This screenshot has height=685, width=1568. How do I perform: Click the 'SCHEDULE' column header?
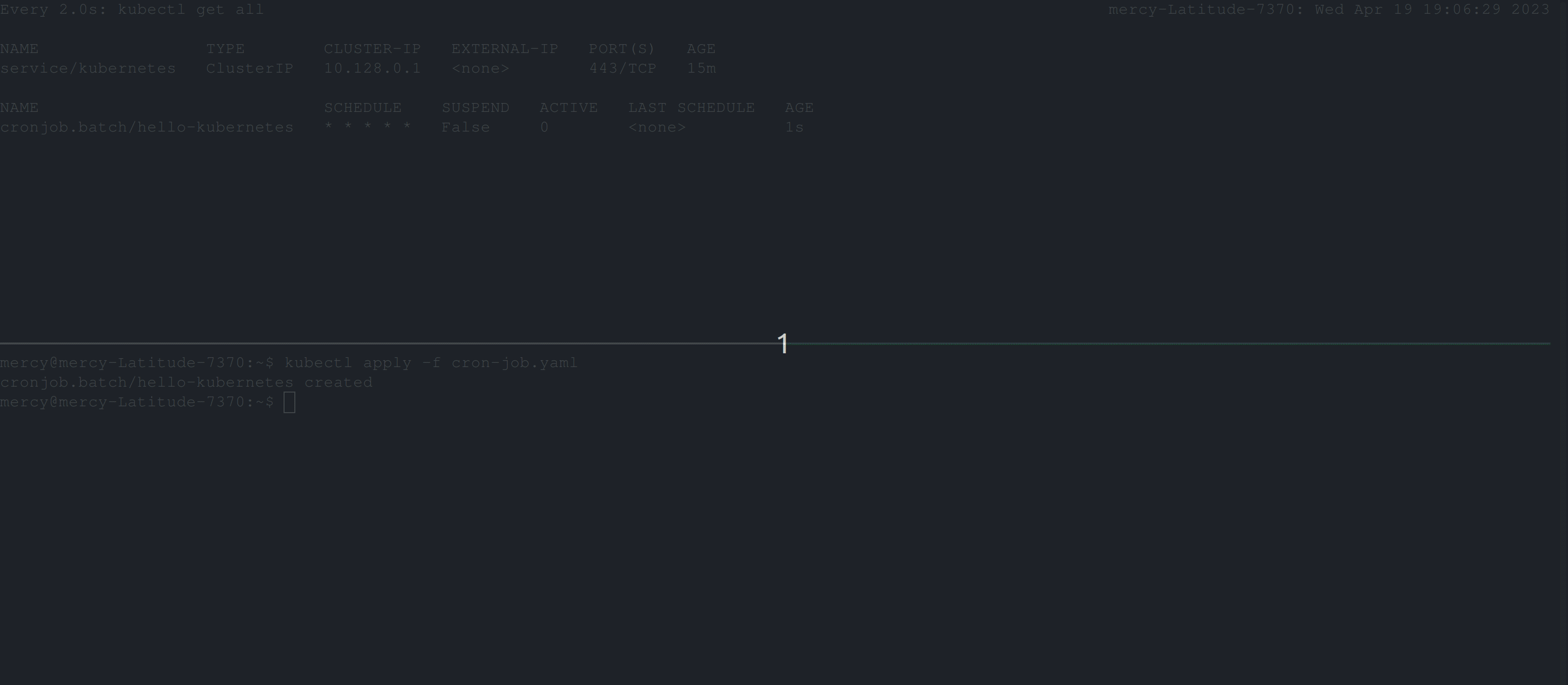pyautogui.click(x=363, y=108)
